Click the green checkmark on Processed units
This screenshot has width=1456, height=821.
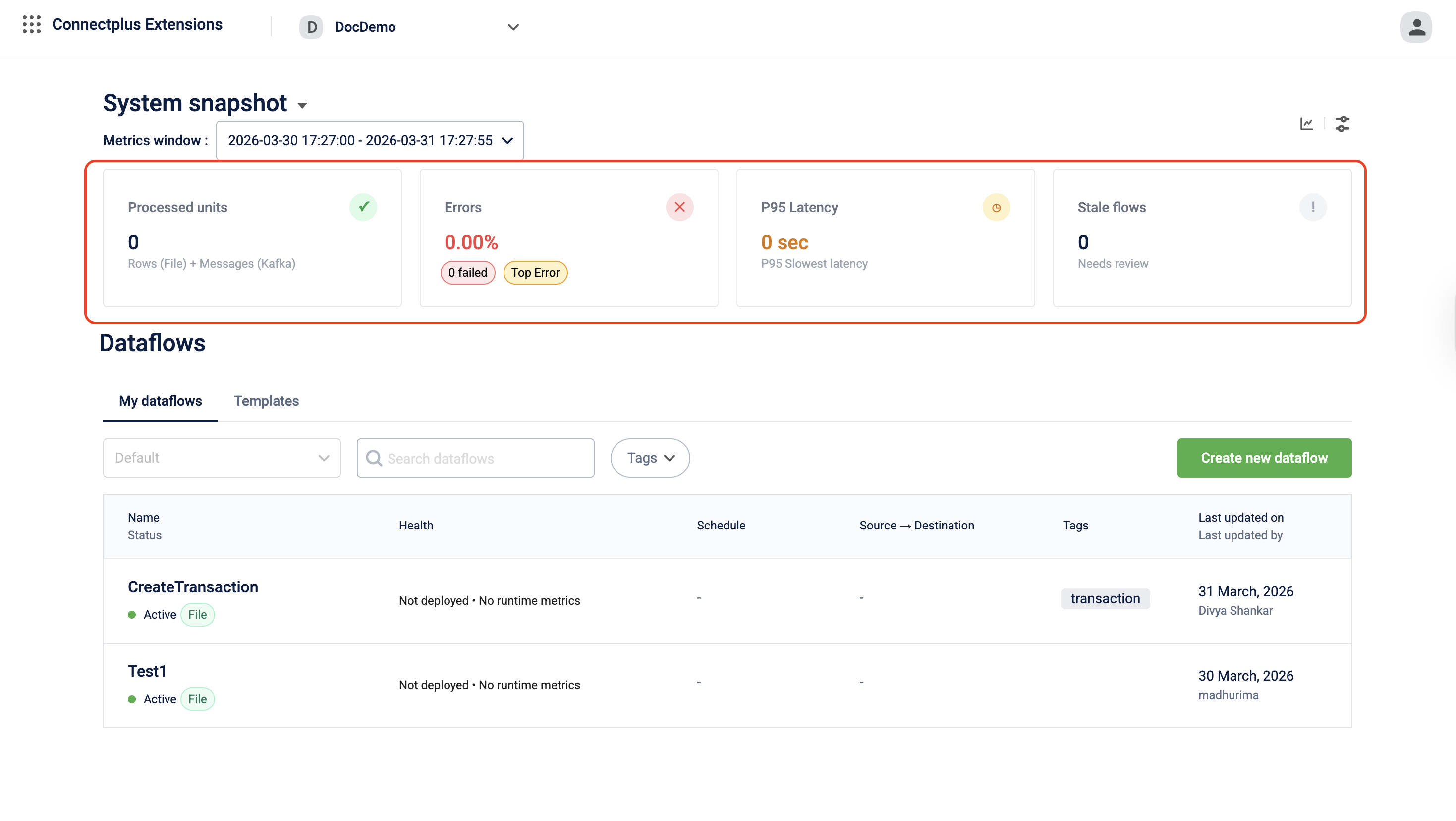tap(363, 207)
